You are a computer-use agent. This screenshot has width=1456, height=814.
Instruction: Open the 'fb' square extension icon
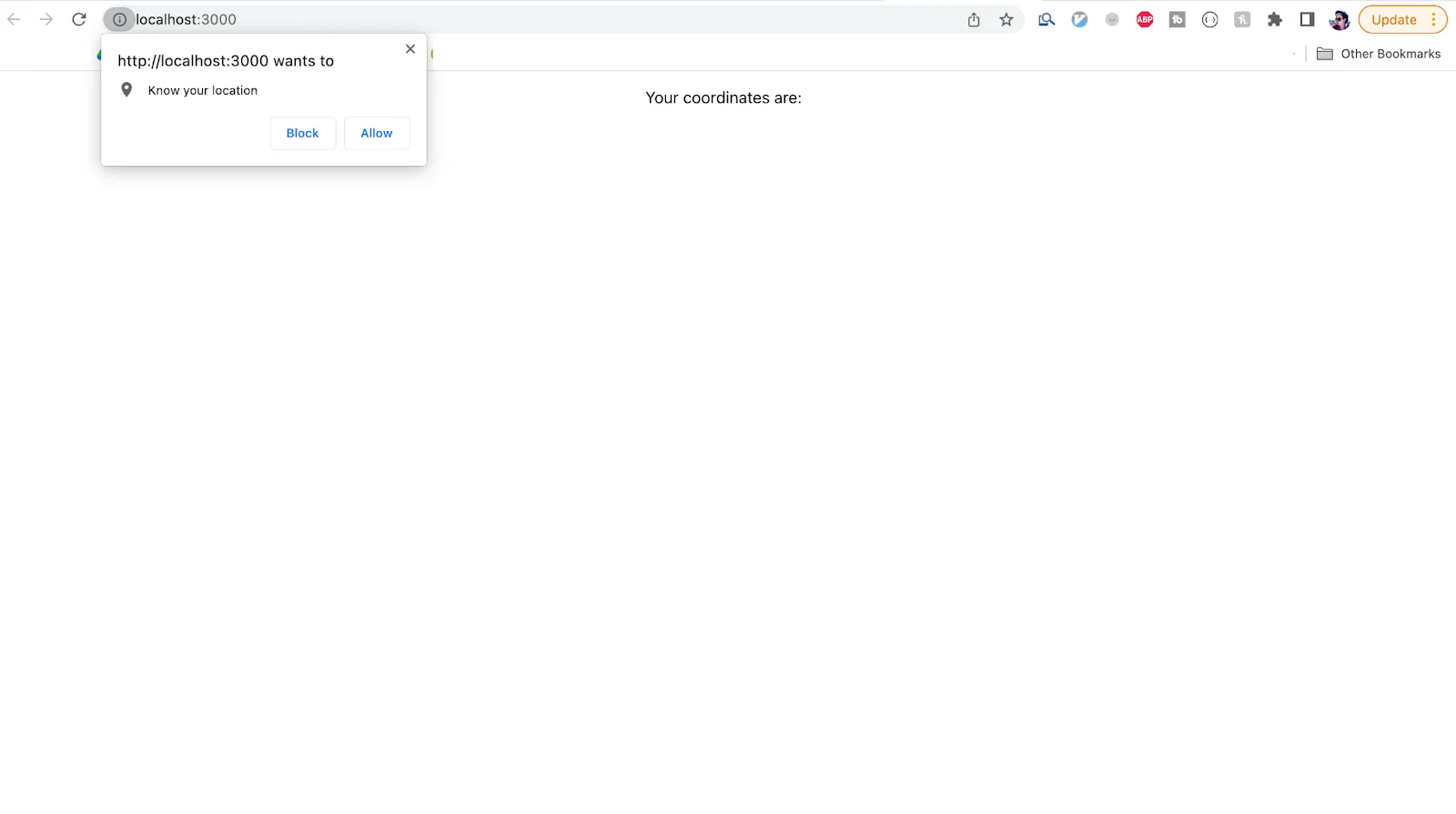coord(1177,19)
